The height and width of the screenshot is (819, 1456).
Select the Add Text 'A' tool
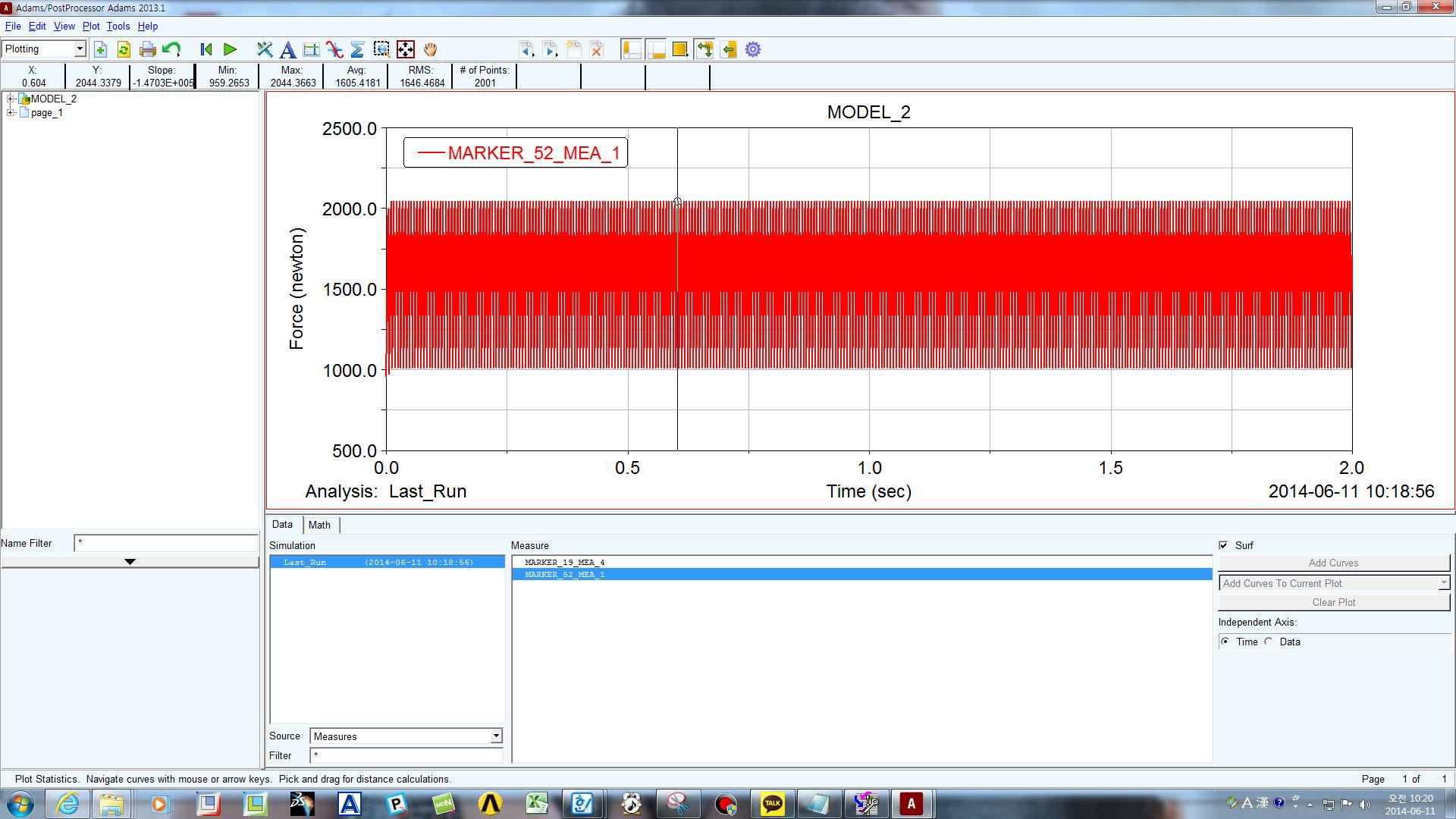point(287,50)
